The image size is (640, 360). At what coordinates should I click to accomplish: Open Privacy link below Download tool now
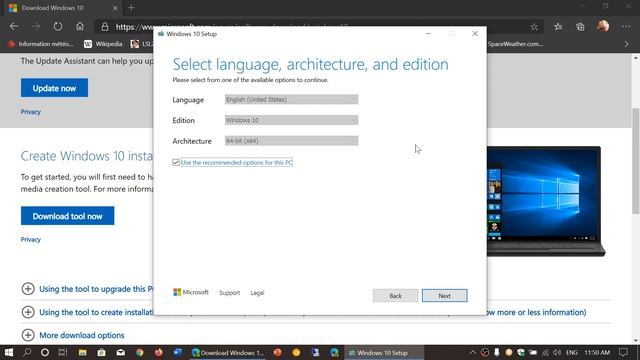[x=31, y=240]
